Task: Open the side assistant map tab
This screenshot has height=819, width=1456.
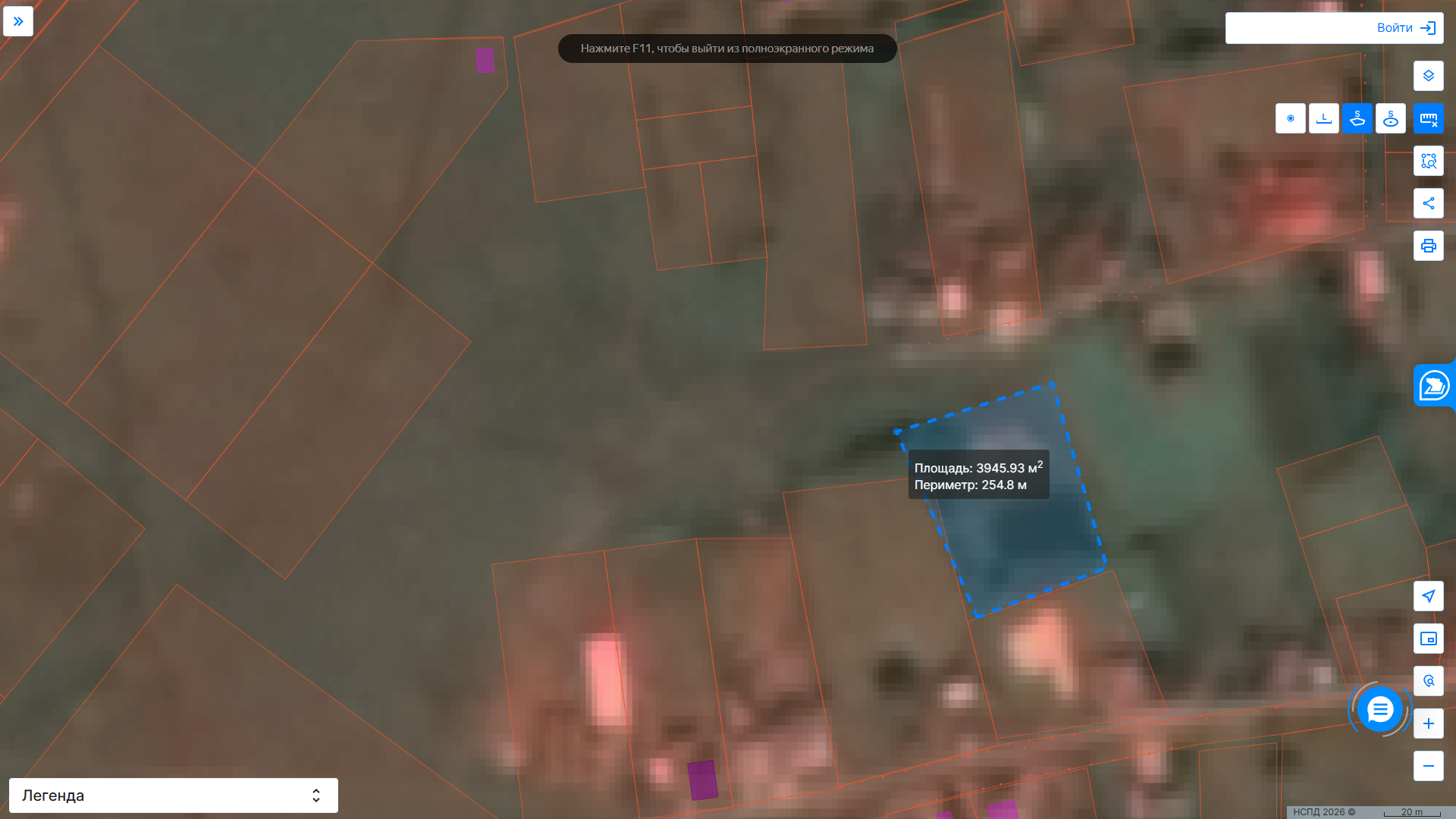Action: (x=1434, y=385)
